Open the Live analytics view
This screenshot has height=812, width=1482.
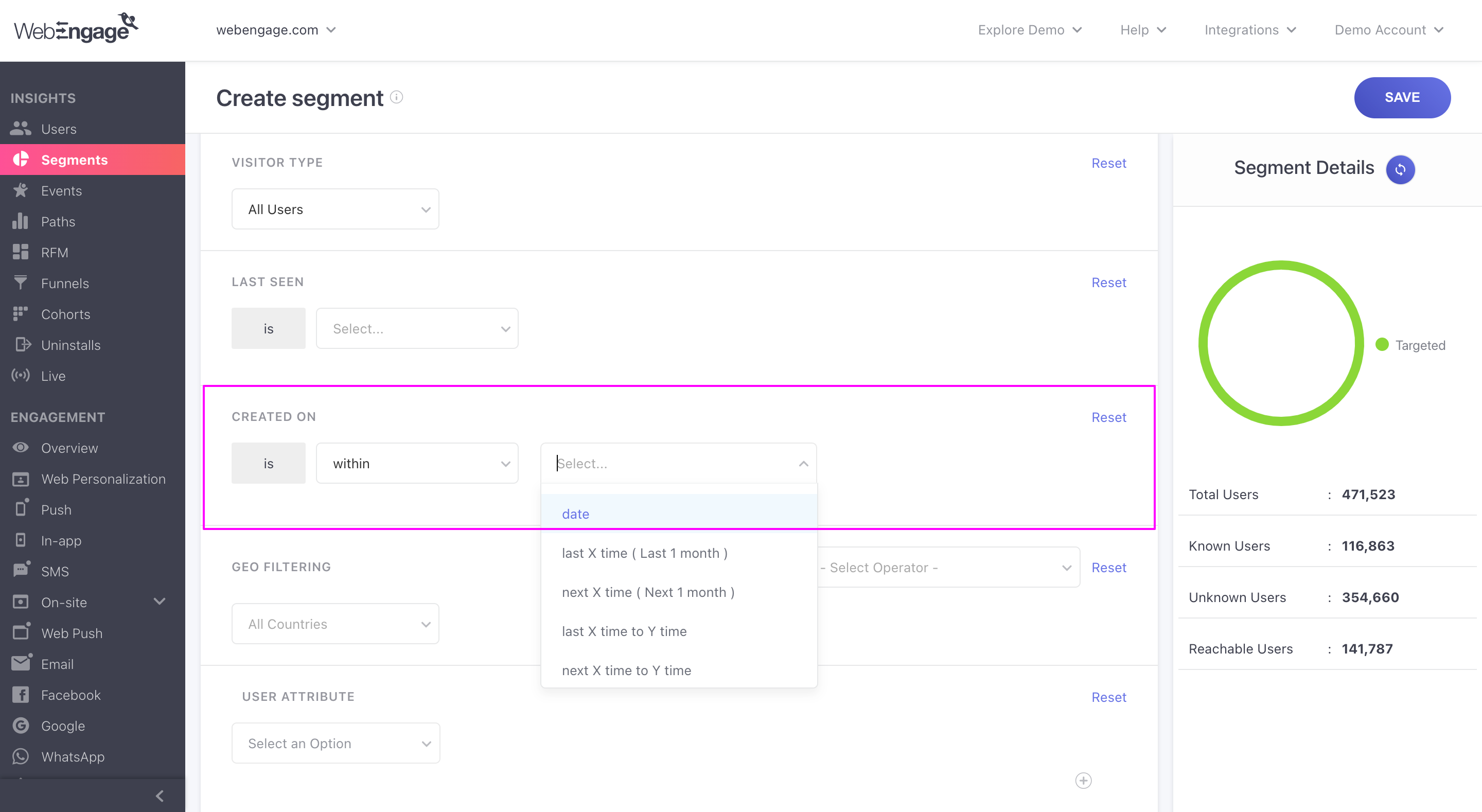tap(52, 375)
